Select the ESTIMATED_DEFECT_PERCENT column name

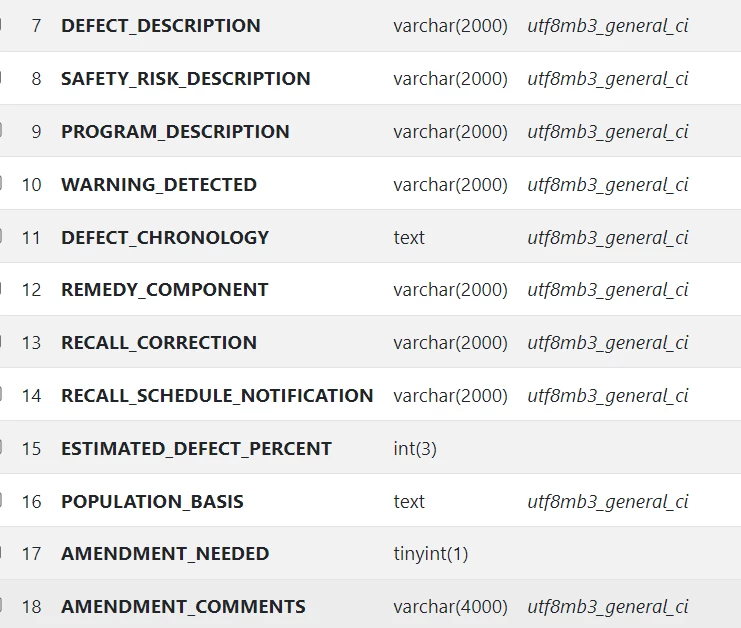click(x=196, y=448)
